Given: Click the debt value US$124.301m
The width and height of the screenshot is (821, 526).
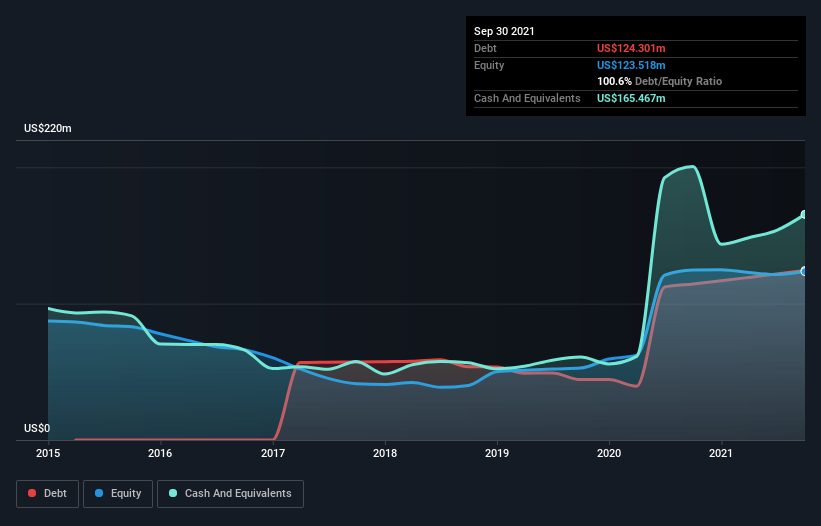Looking at the screenshot, I should [x=631, y=48].
